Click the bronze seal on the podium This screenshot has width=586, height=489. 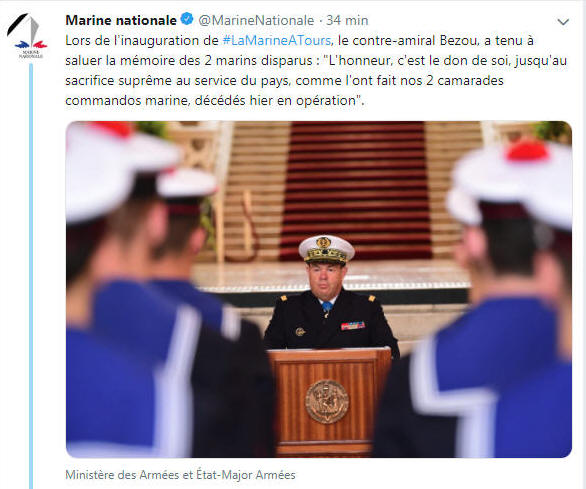(327, 402)
